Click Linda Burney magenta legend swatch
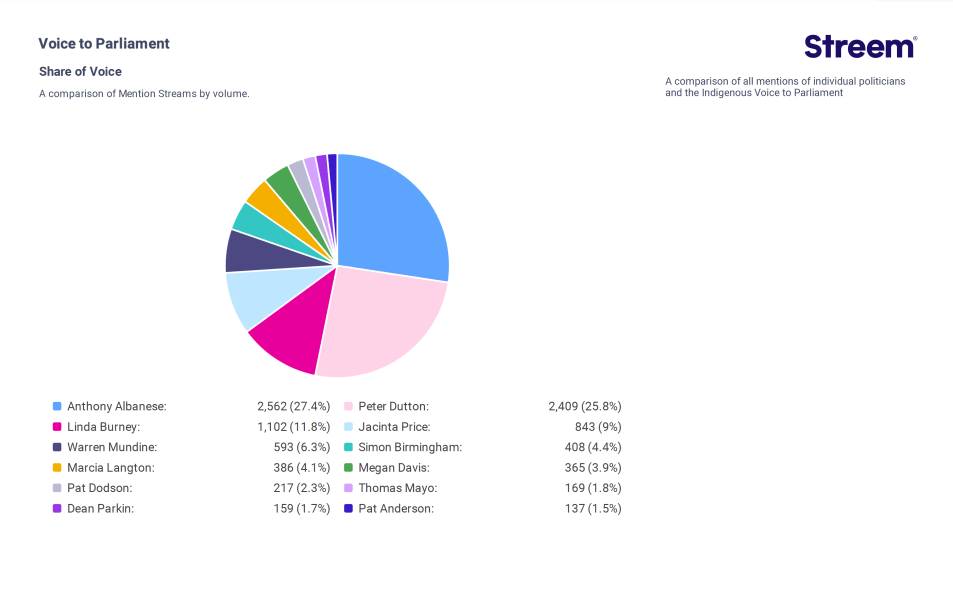 click(57, 427)
